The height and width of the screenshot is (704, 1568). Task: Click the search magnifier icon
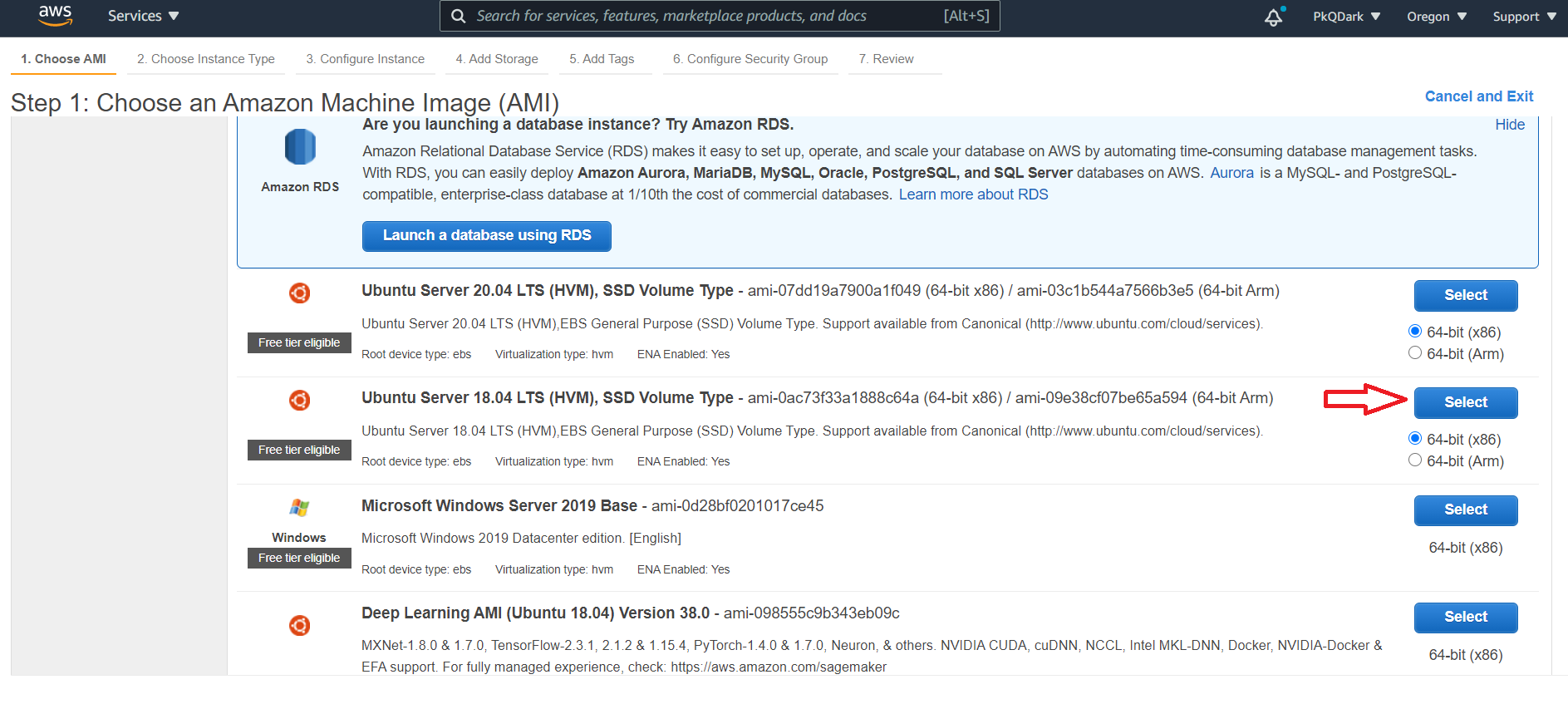[458, 16]
